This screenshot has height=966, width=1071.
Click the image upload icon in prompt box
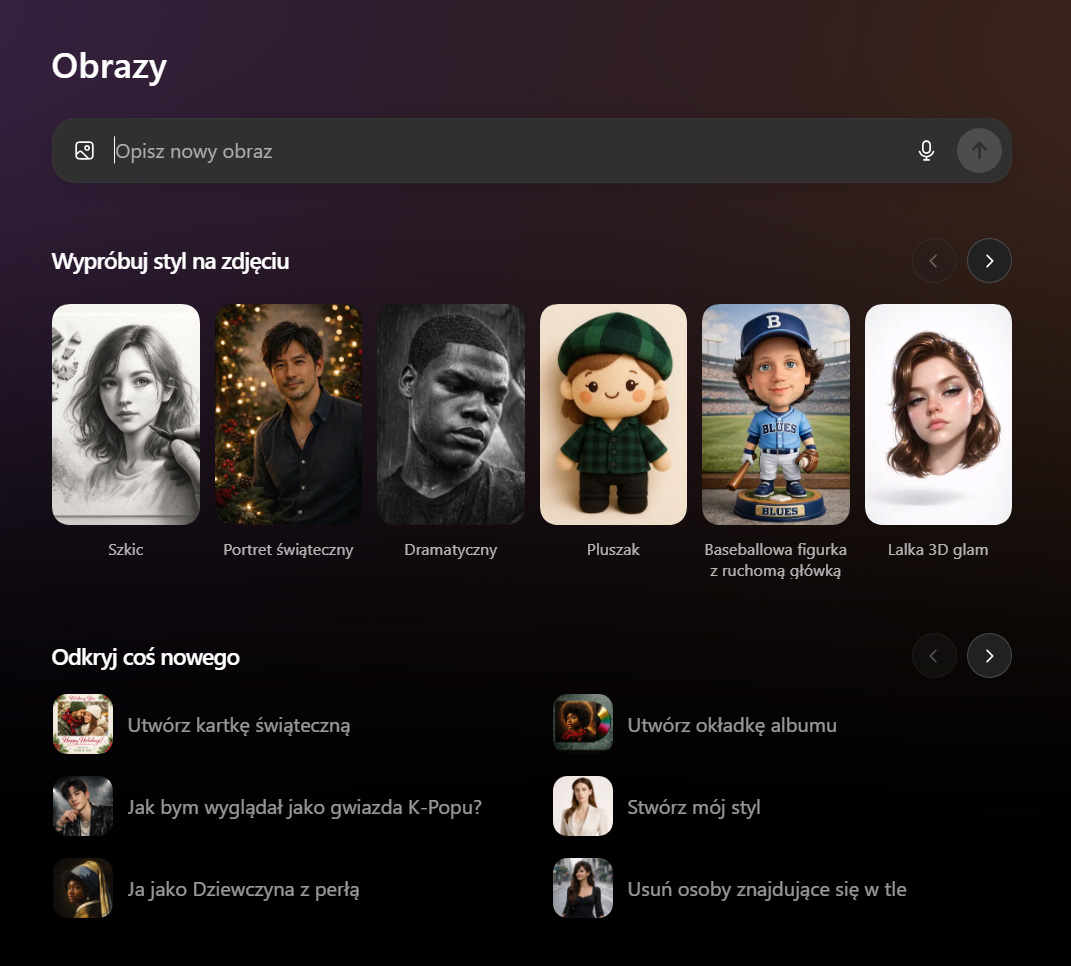point(84,151)
